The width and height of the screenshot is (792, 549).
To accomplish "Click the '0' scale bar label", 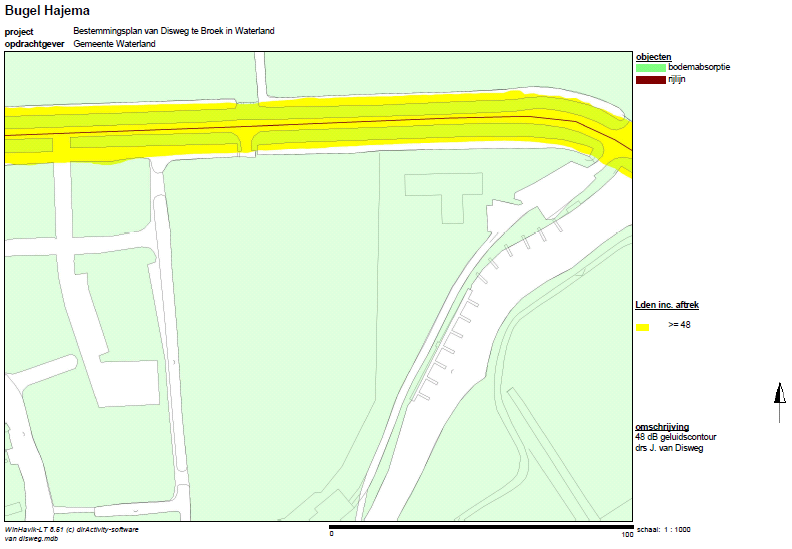I will pyautogui.click(x=331, y=534).
